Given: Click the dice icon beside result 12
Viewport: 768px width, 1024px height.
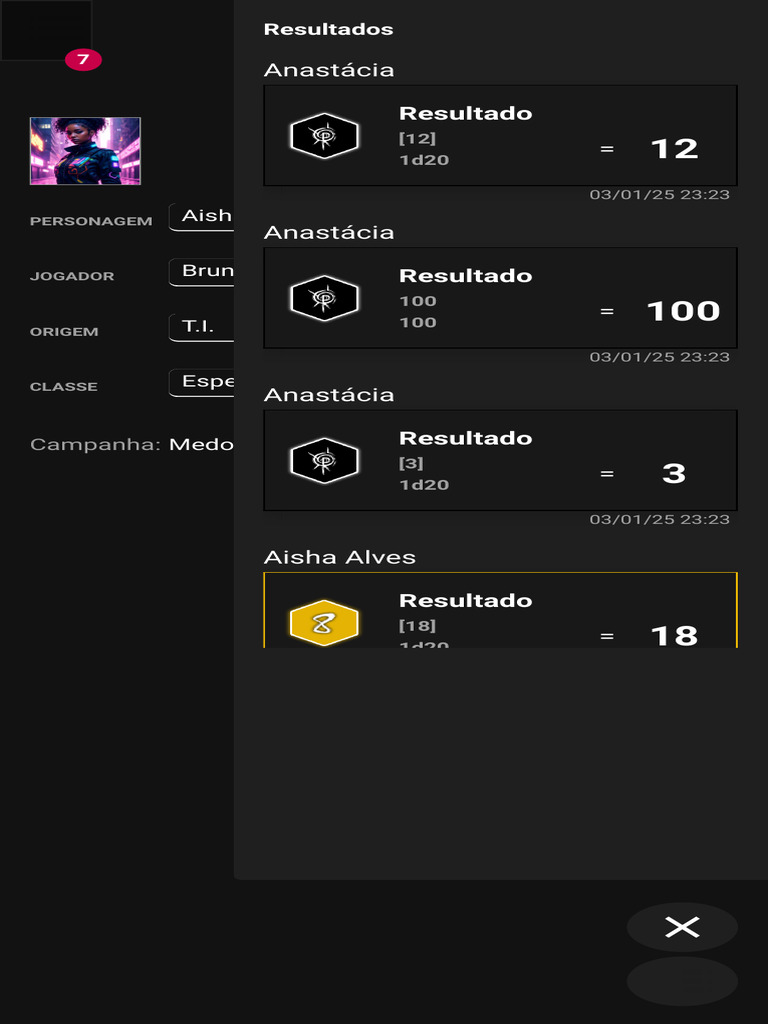Looking at the screenshot, I should (x=324, y=136).
